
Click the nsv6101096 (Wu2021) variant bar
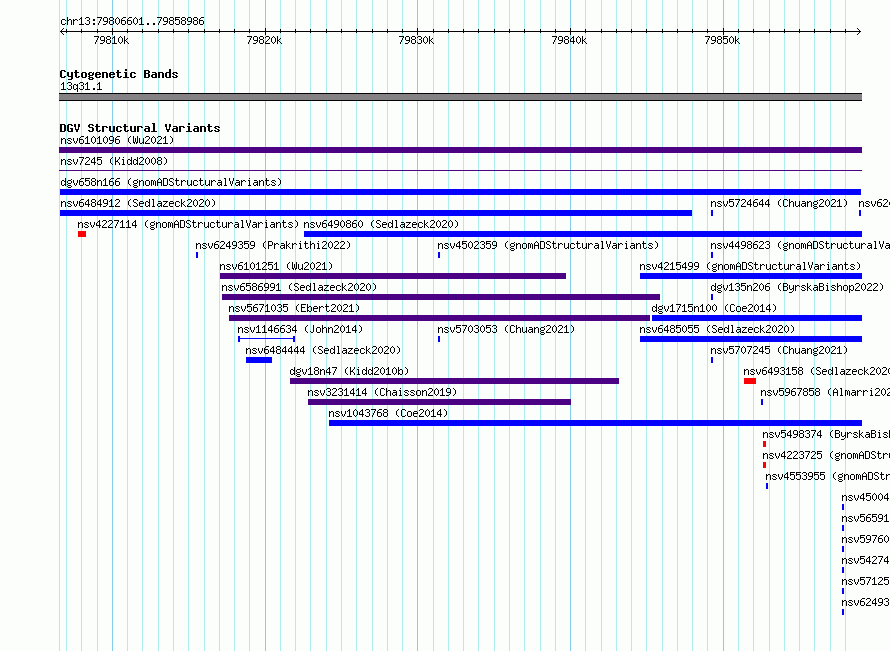click(x=460, y=150)
